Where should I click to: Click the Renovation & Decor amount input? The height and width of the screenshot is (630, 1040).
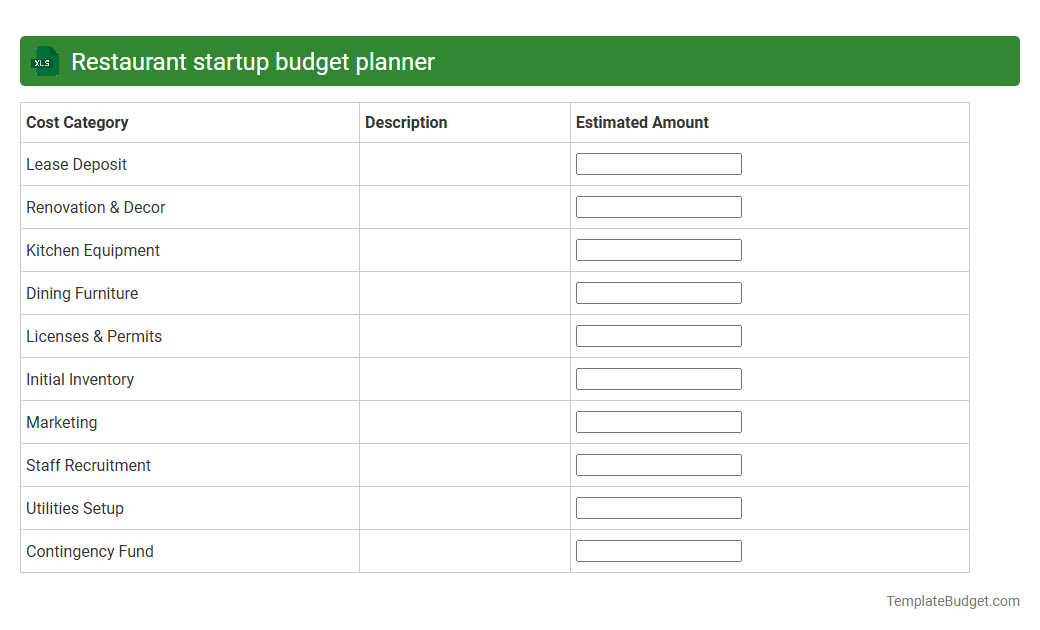pyautogui.click(x=658, y=206)
